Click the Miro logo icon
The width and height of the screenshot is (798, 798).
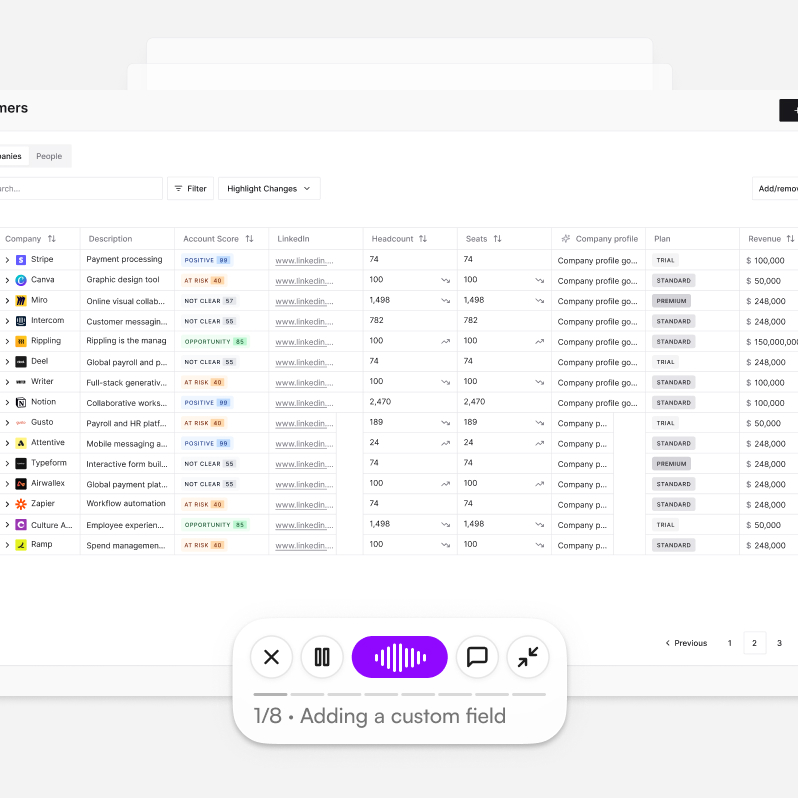coord(21,301)
